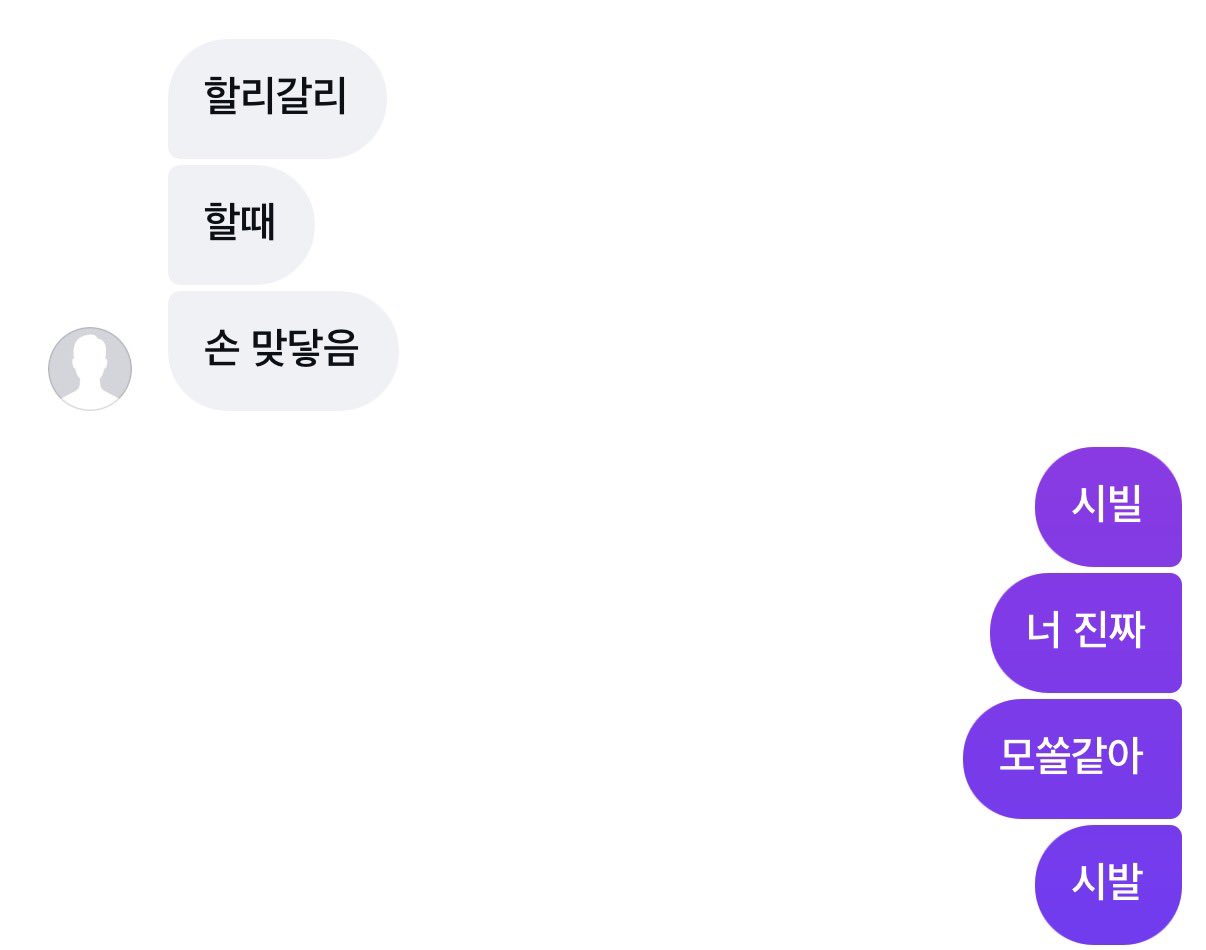1206x950 pixels.
Task: Tap the second gray bubble from top
Action: pos(241,225)
